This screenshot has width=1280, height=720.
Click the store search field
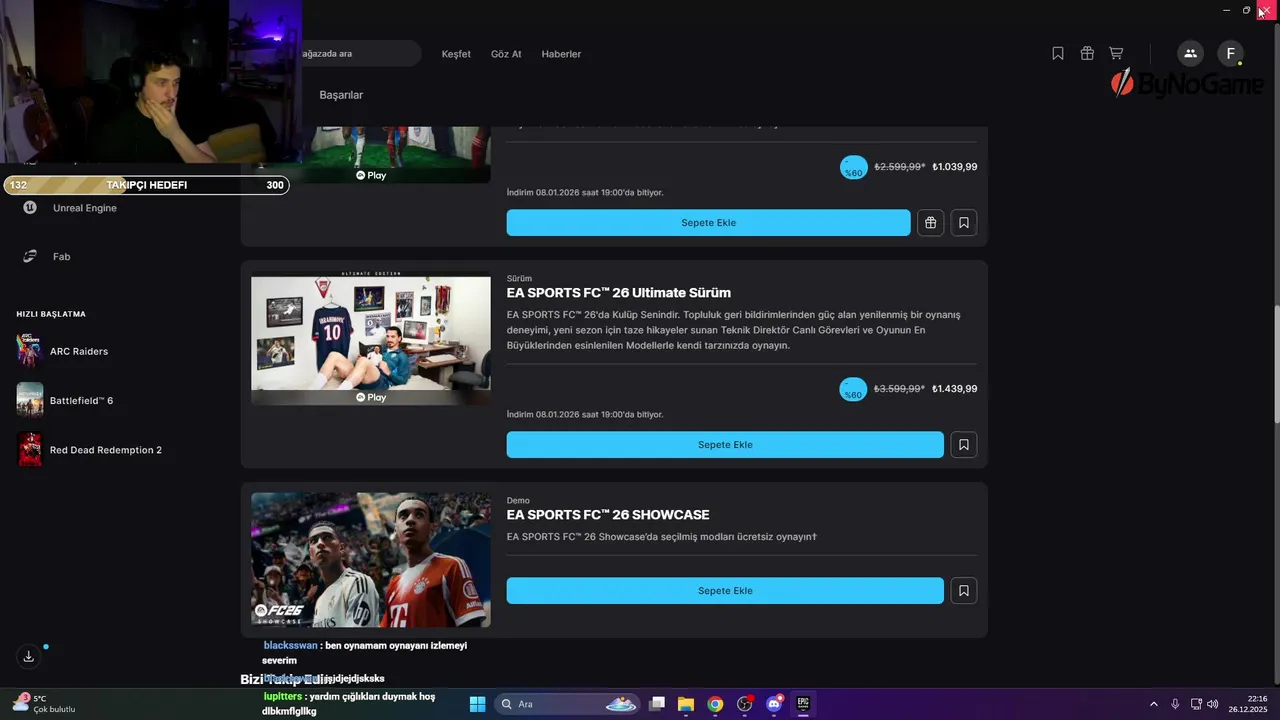point(360,53)
